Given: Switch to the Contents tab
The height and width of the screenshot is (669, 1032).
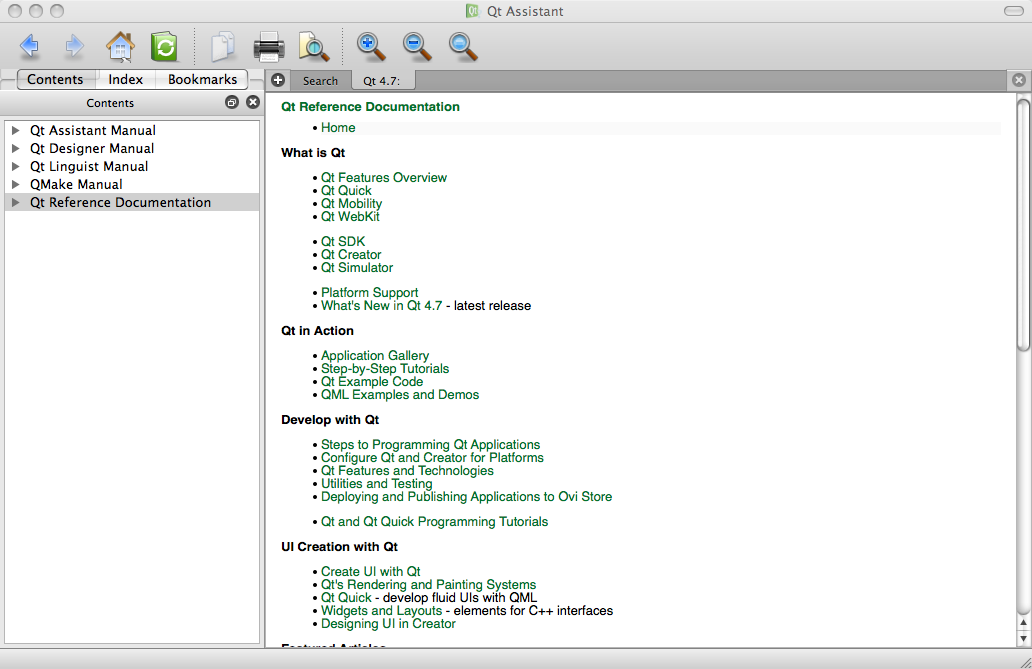Looking at the screenshot, I should tap(56, 79).
